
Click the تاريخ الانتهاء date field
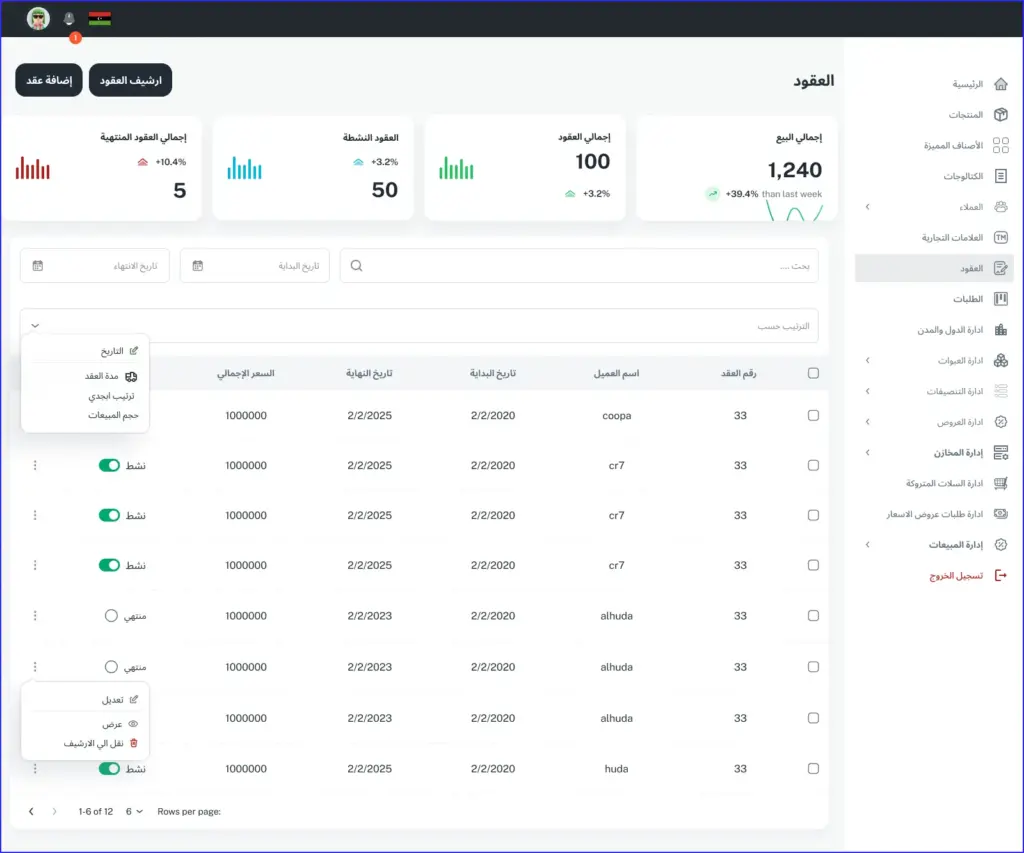coord(95,266)
